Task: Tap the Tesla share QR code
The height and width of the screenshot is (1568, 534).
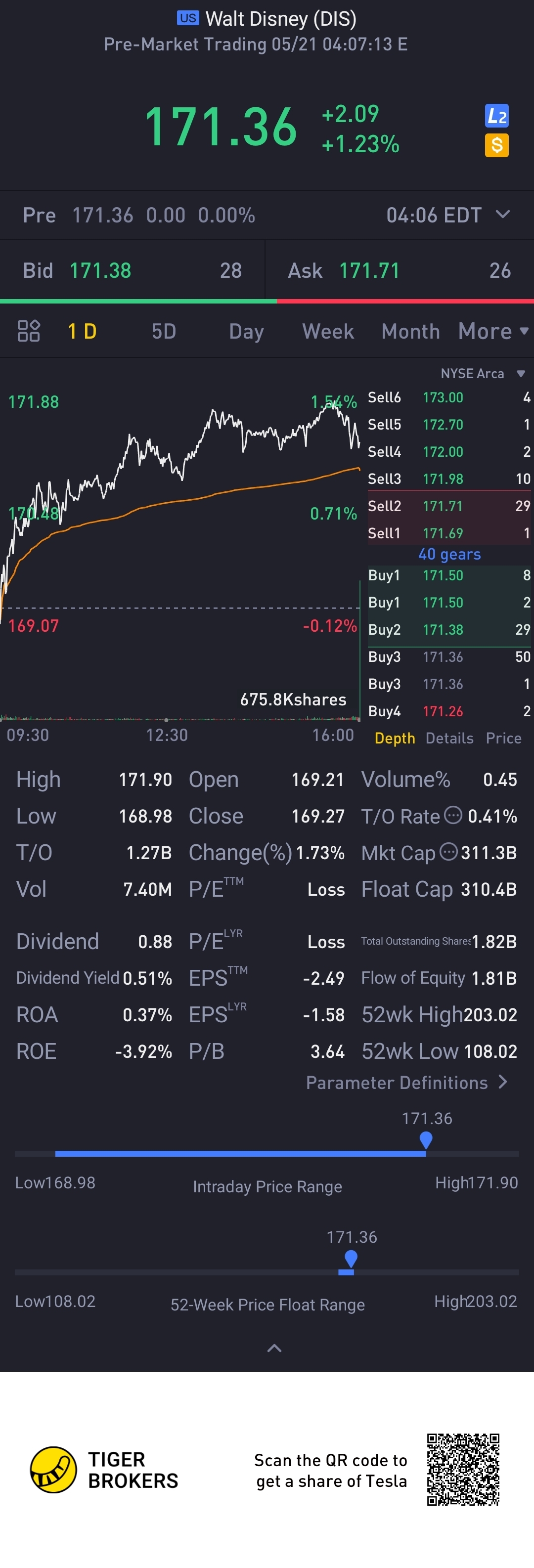Action: pos(463,1470)
